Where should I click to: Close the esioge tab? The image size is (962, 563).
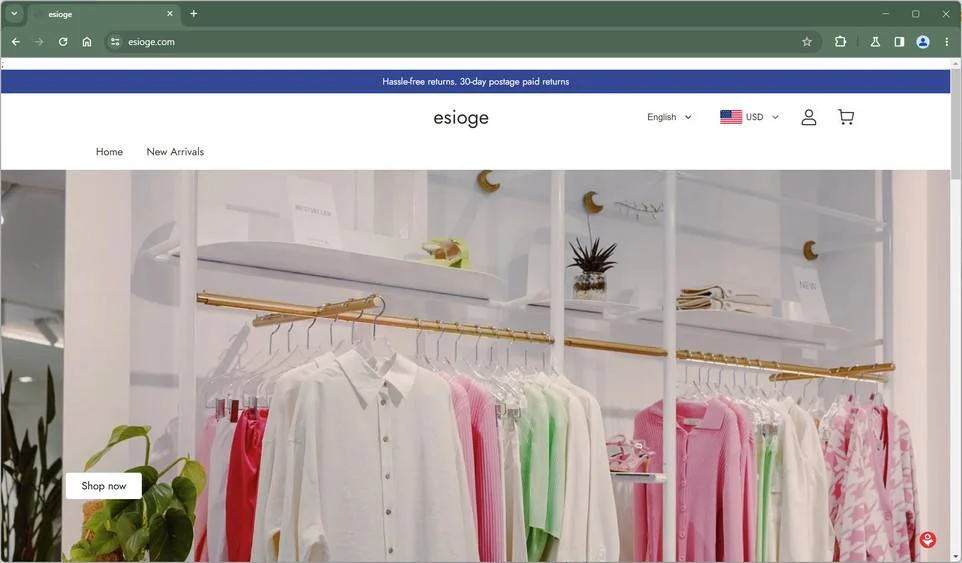(170, 13)
